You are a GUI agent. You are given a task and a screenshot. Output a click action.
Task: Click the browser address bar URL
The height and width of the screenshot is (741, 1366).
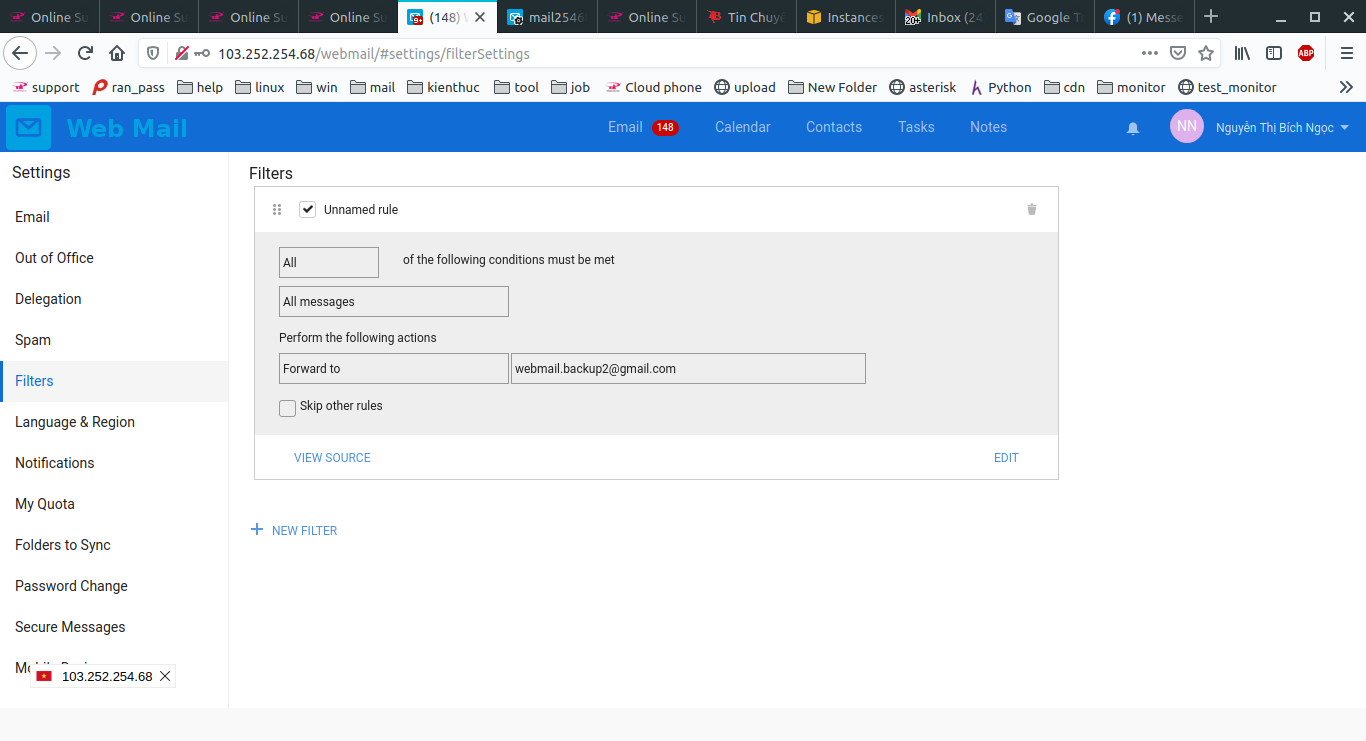(374, 54)
